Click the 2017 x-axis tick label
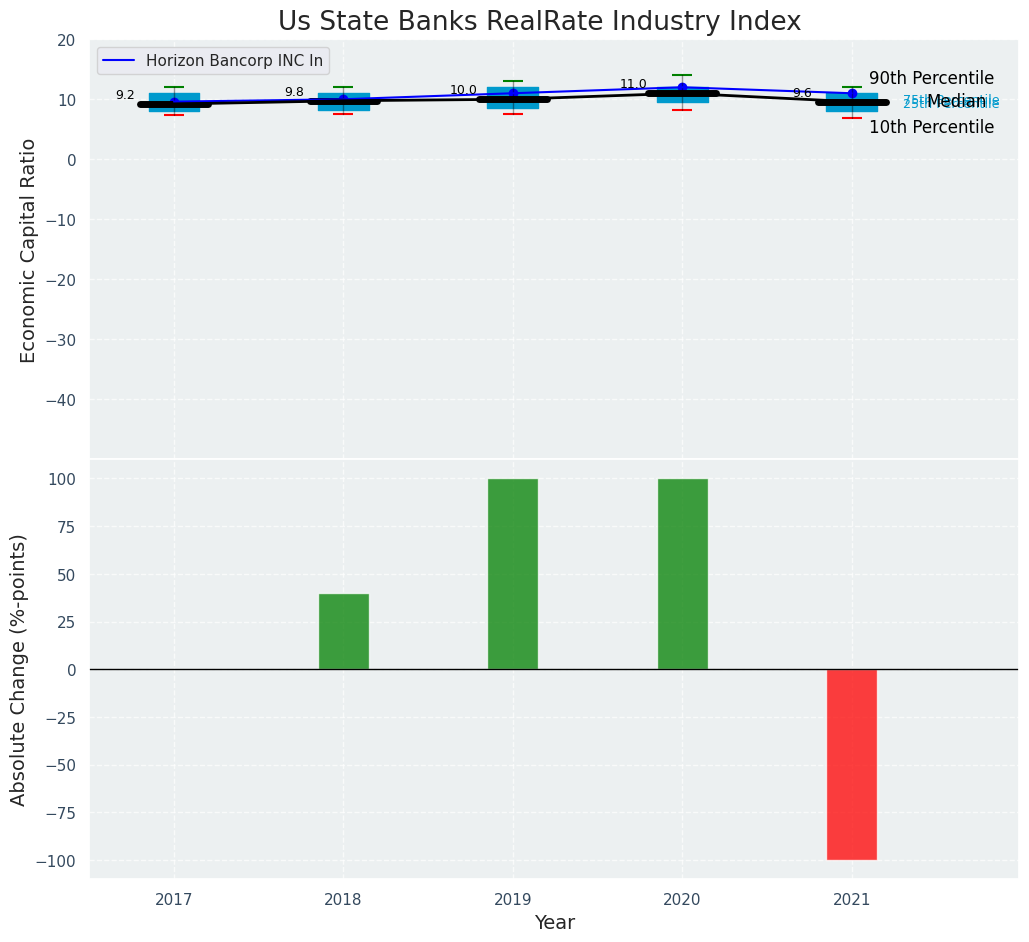The height and width of the screenshot is (942, 1029). coord(174,899)
